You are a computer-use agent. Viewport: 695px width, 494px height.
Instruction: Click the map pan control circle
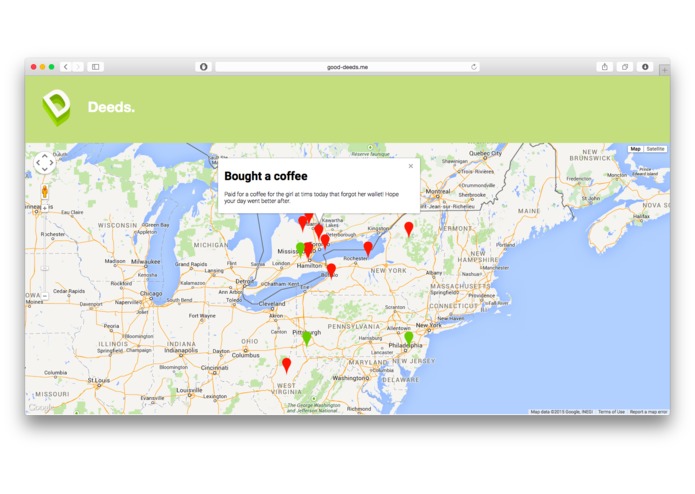click(x=44, y=163)
